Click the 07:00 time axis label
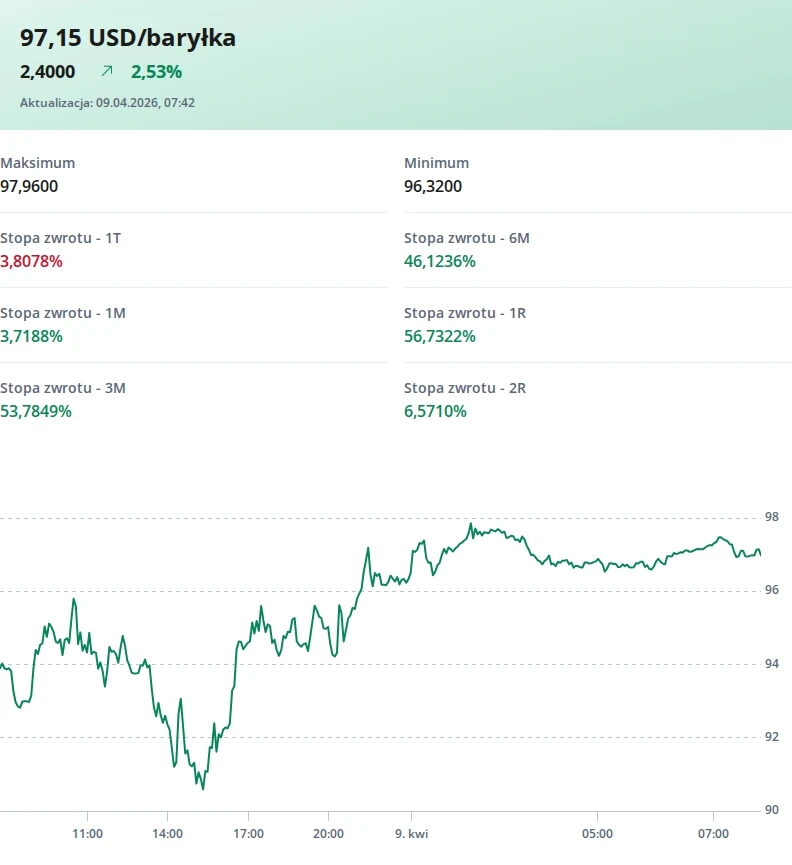The height and width of the screenshot is (865, 792). 713,833
